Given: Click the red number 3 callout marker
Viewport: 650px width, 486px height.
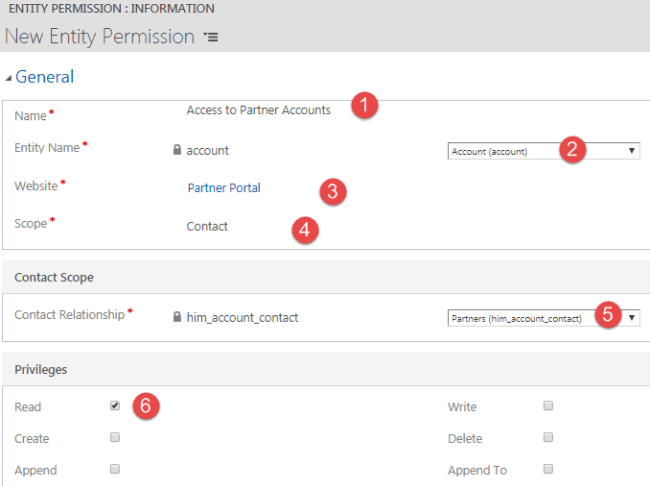Looking at the screenshot, I should [333, 191].
